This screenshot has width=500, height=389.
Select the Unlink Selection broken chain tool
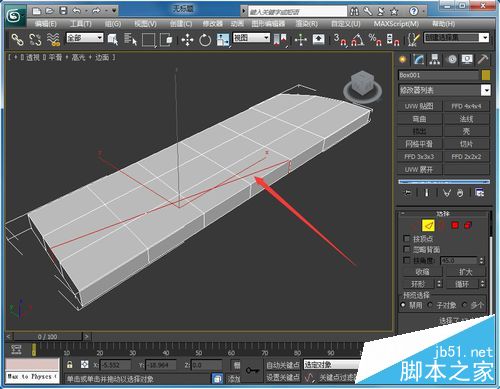coord(35,40)
